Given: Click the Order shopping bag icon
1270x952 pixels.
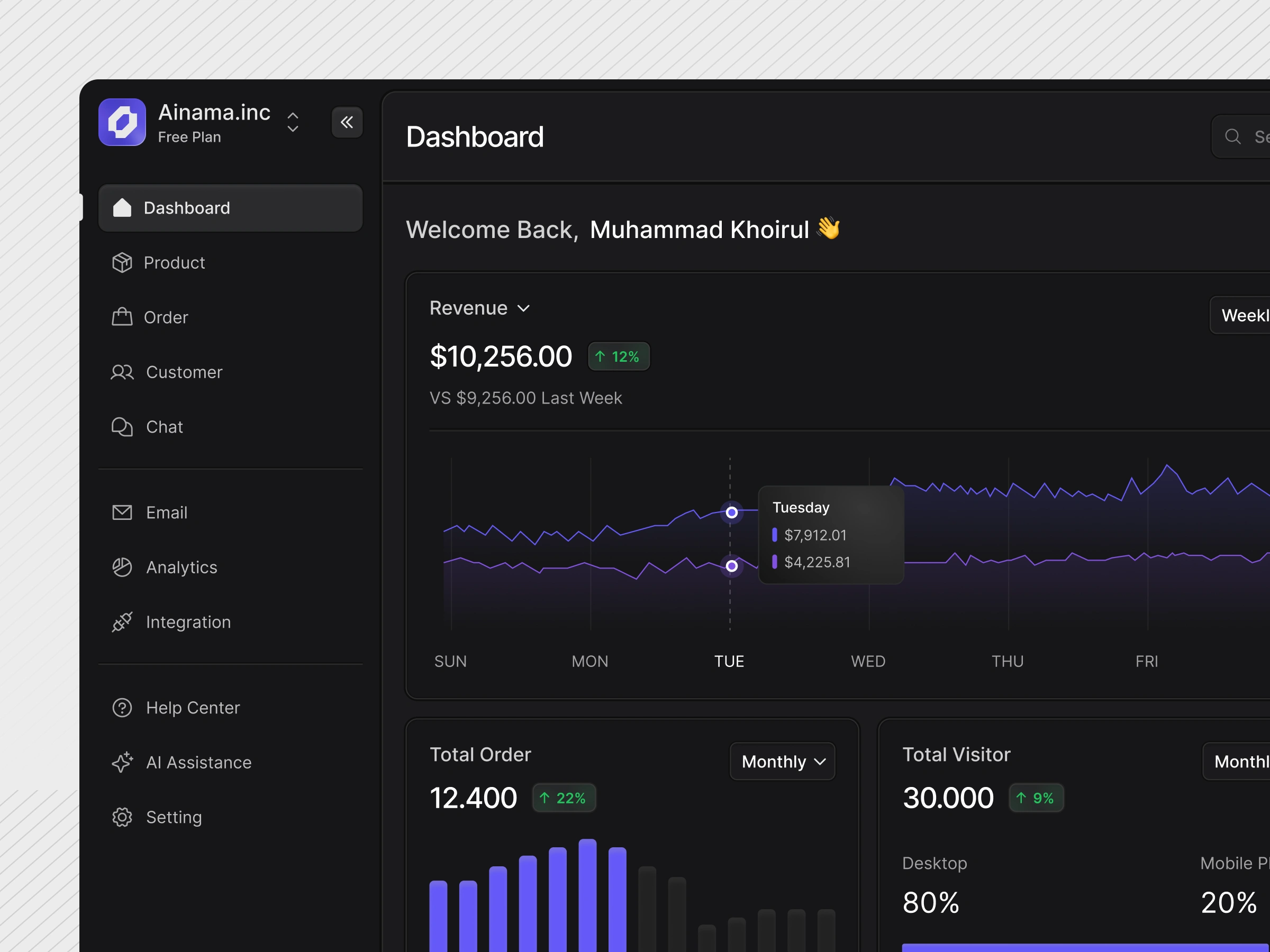Looking at the screenshot, I should [x=122, y=317].
